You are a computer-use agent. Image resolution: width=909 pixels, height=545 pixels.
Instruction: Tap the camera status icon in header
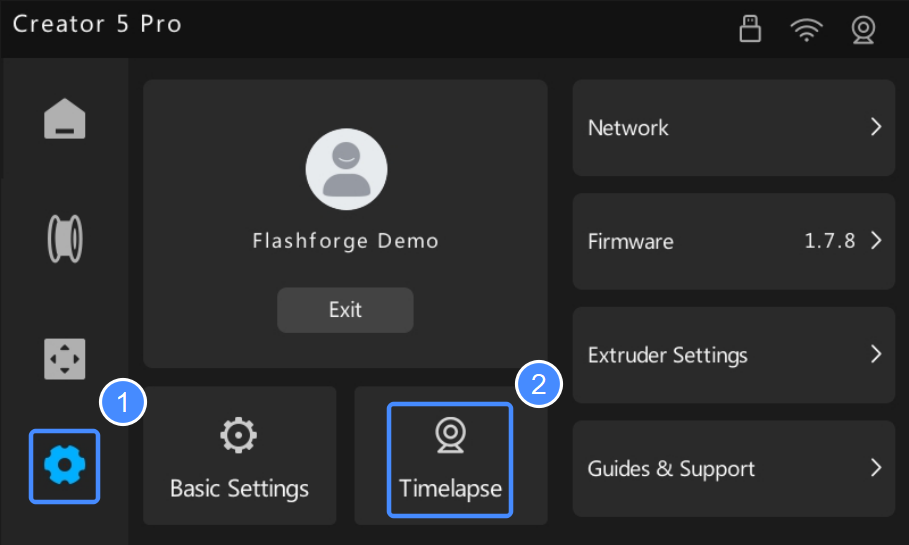coord(863,30)
